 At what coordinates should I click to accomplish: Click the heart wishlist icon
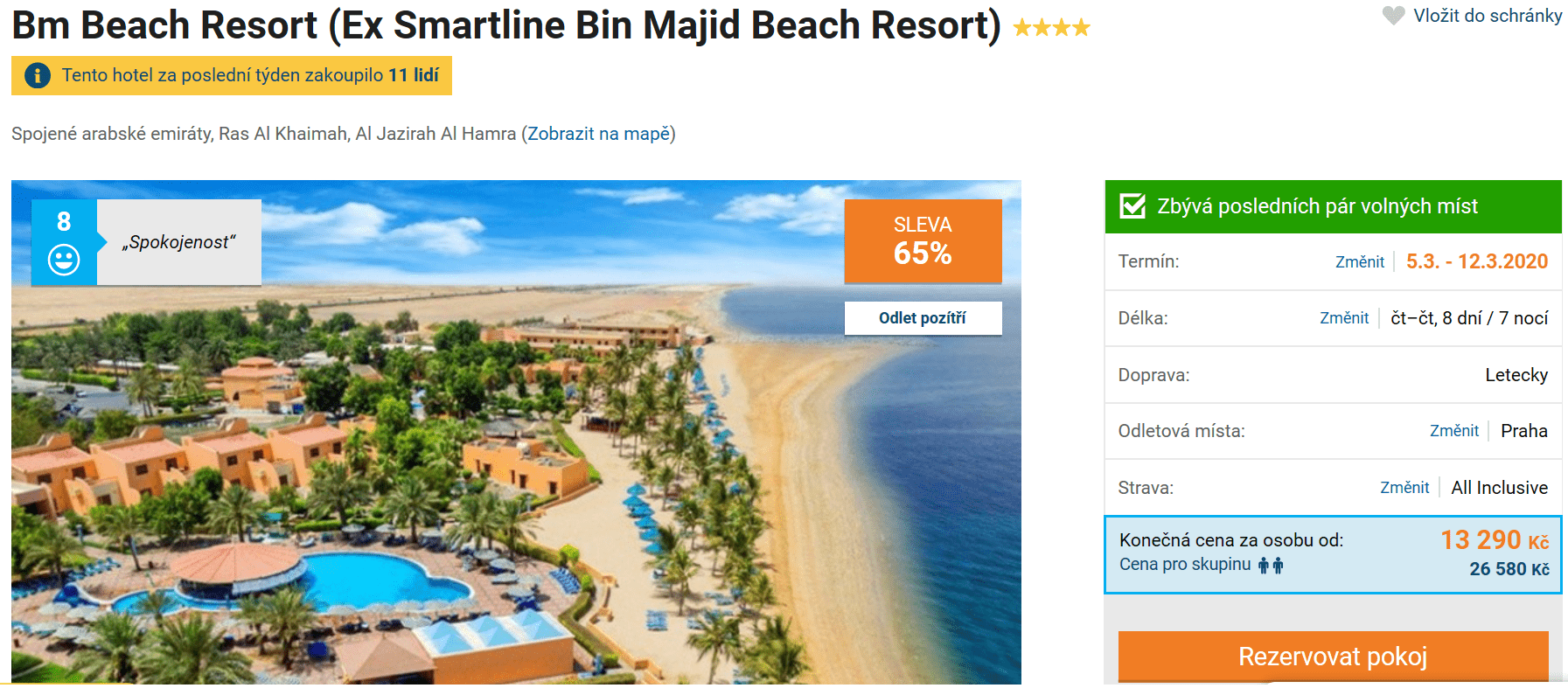(x=1393, y=16)
